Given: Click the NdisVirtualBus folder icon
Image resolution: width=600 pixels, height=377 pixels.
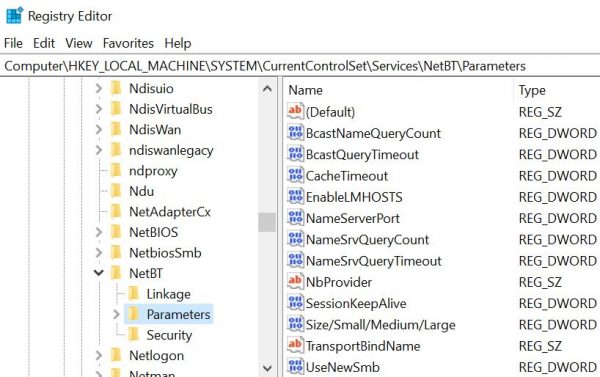Looking at the screenshot, I should point(116,109).
